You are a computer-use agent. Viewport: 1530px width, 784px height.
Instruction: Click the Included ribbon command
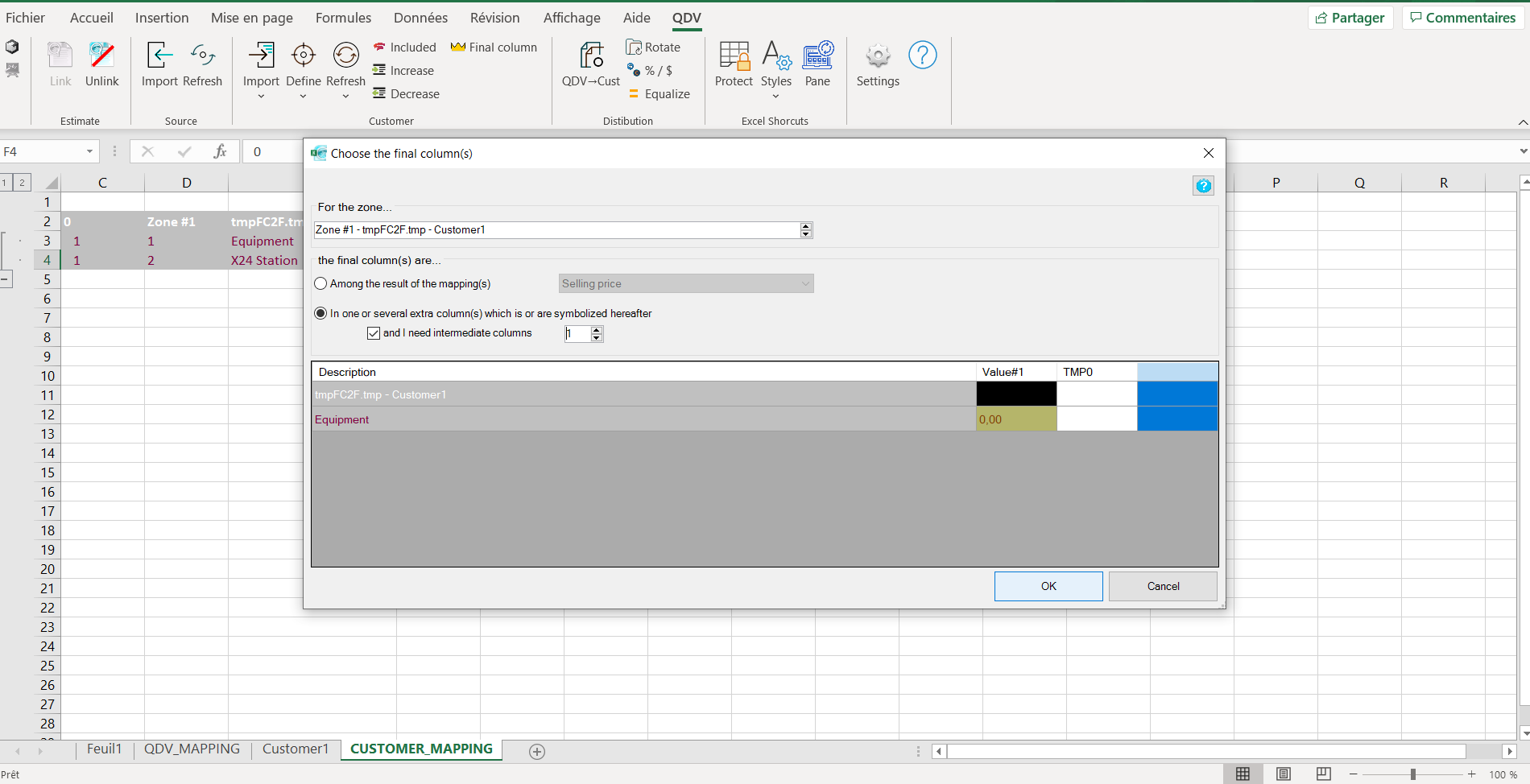pos(404,47)
